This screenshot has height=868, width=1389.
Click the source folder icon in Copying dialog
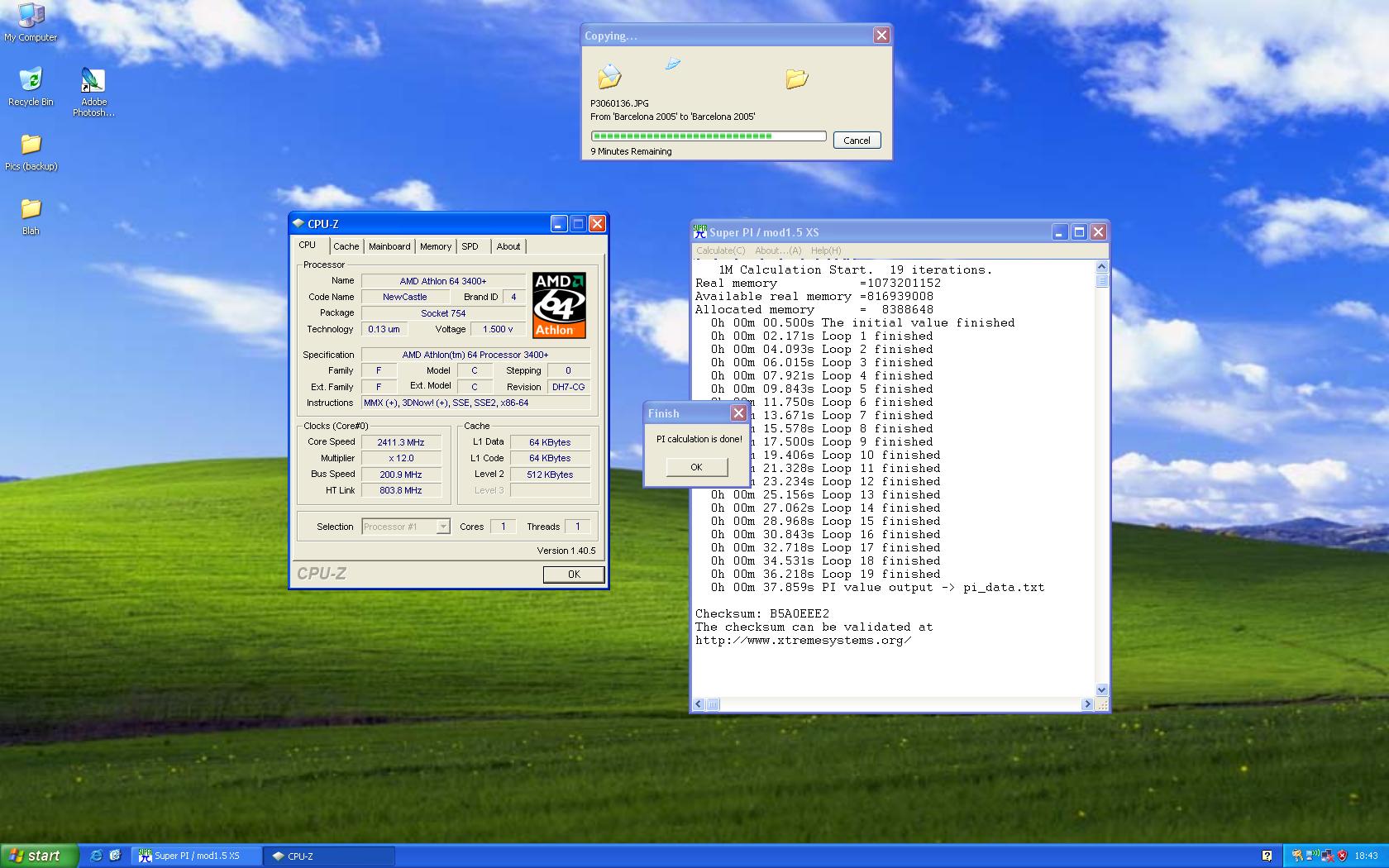(609, 77)
